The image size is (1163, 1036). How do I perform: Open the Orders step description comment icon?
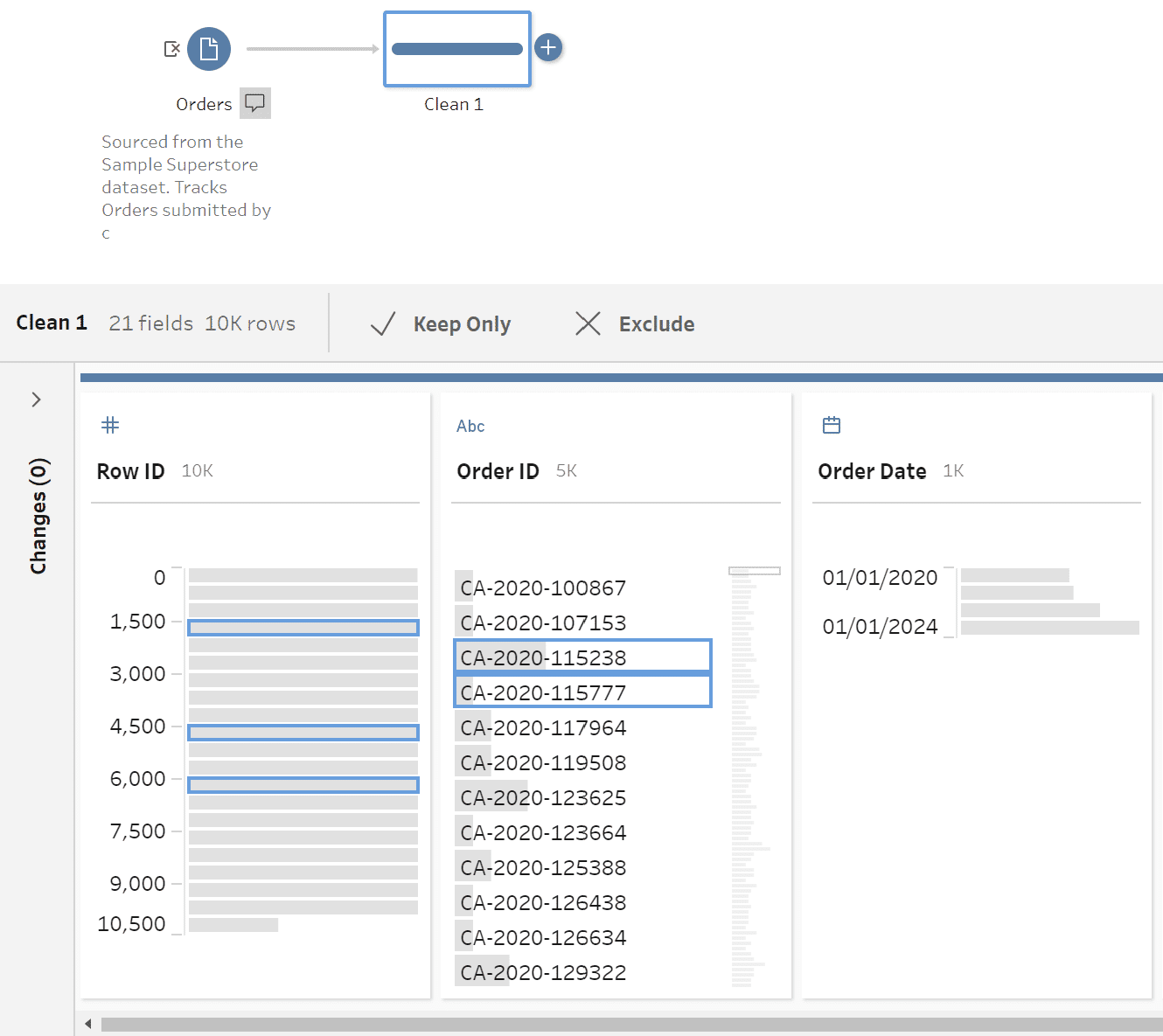(x=255, y=103)
